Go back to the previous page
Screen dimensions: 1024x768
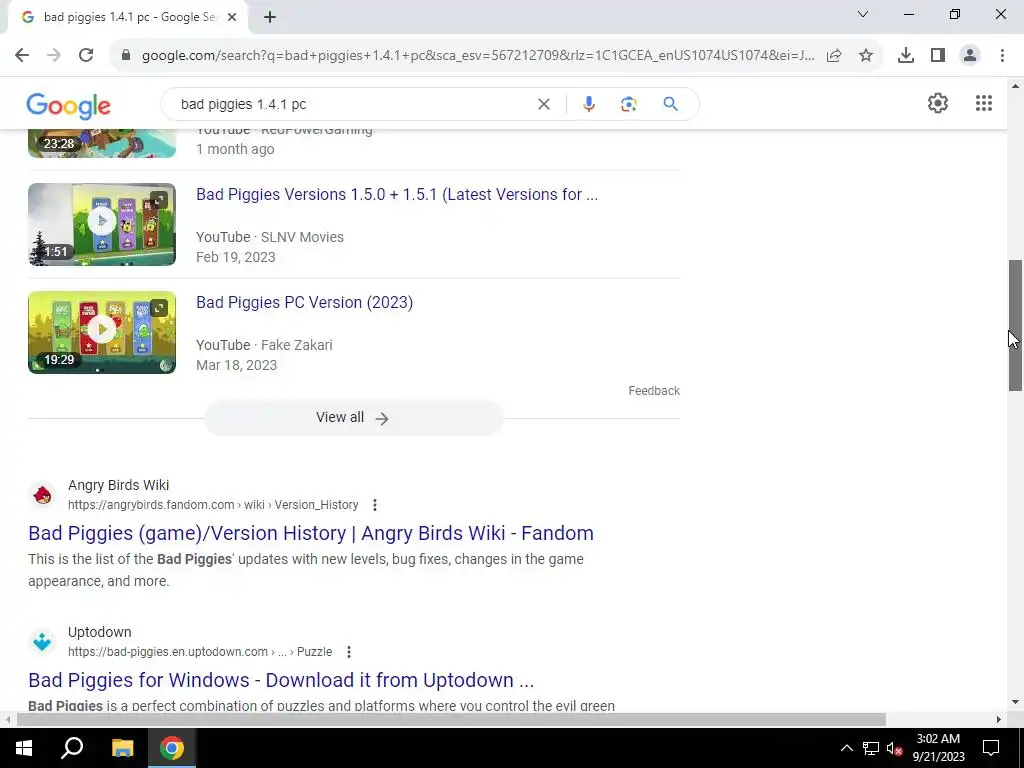[22, 56]
